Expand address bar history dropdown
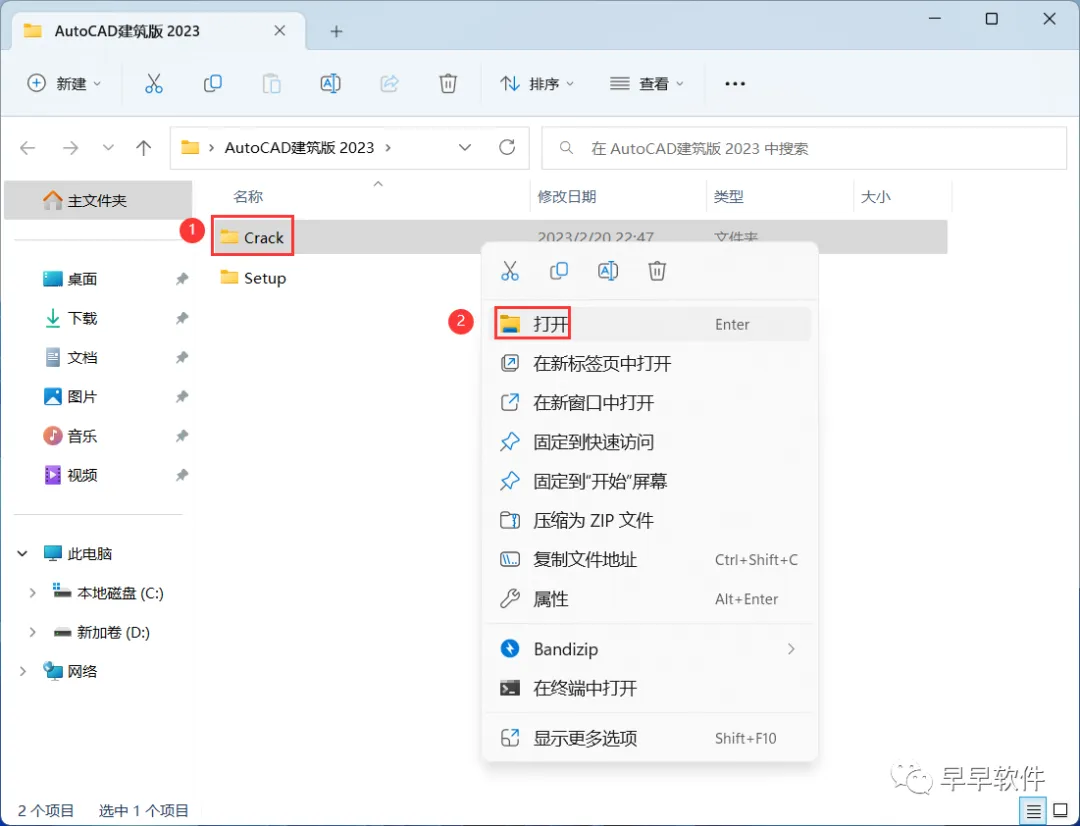 click(465, 147)
